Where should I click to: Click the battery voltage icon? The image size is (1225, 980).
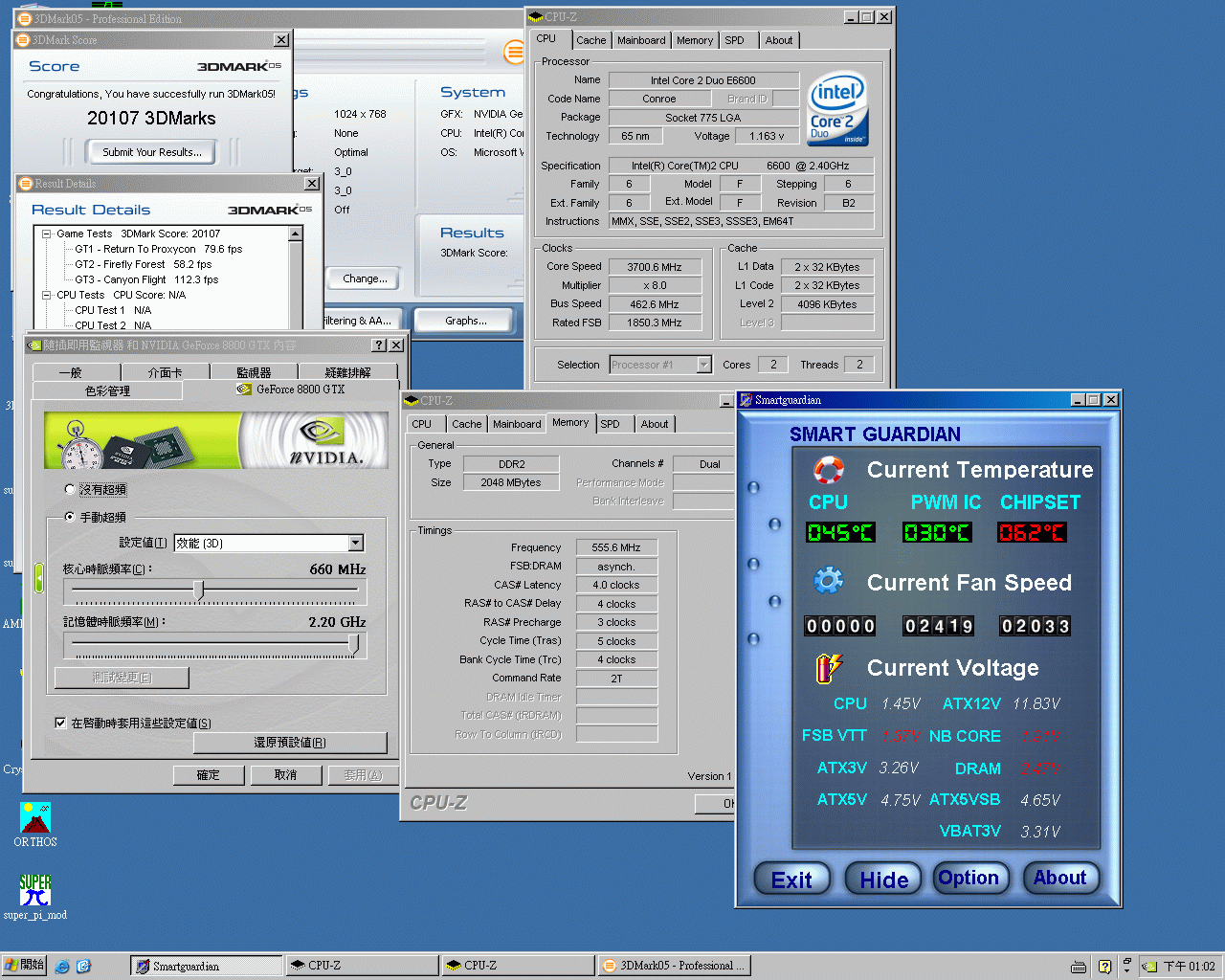point(828,667)
